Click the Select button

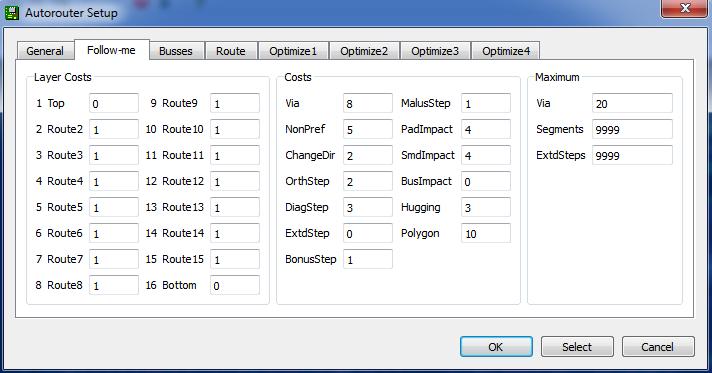tap(577, 347)
